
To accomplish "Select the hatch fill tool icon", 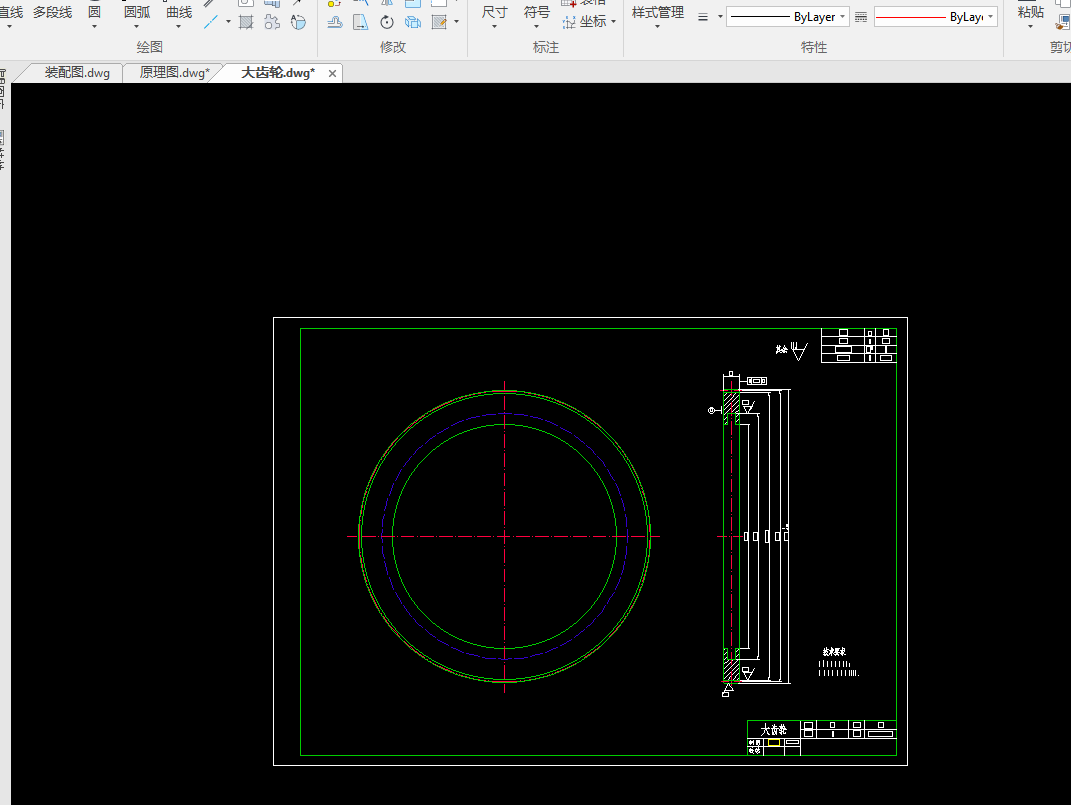I will (x=246, y=21).
